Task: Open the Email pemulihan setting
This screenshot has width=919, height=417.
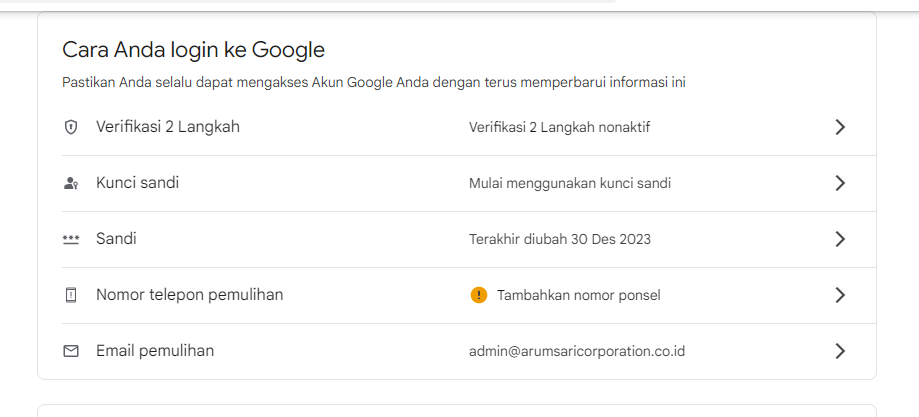Action: [154, 351]
